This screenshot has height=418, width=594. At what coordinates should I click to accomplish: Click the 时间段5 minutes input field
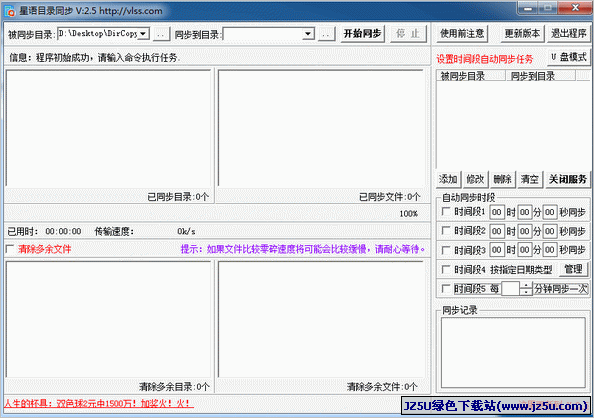click(510, 289)
